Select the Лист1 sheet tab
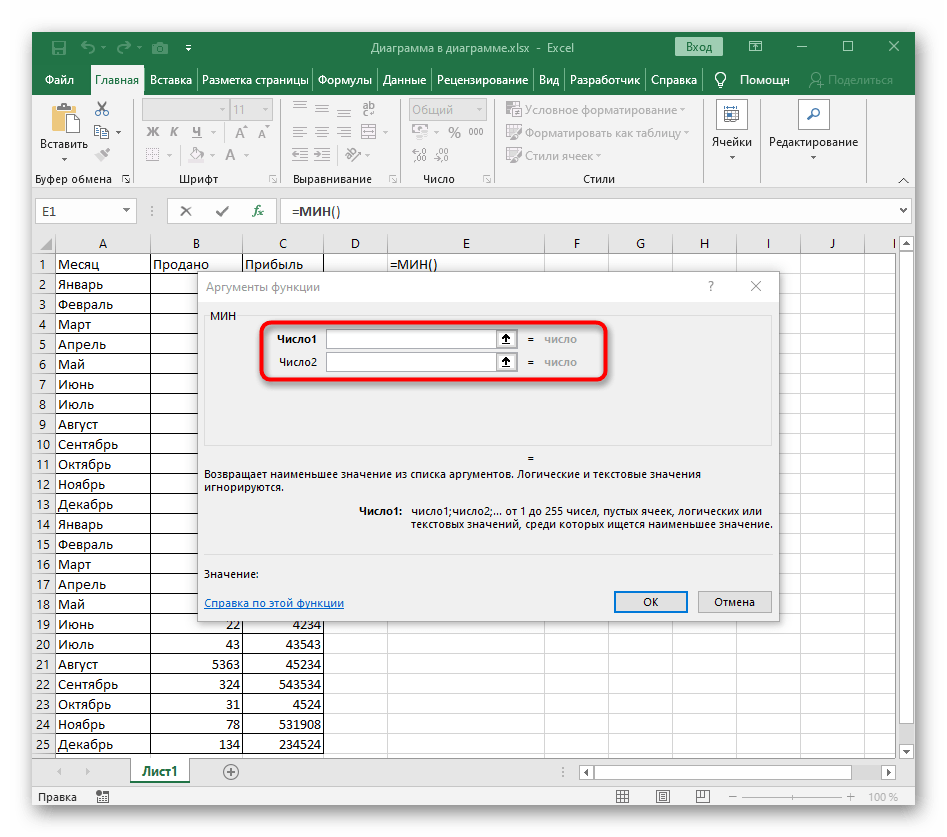This screenshot has width=947, height=837. 159,771
